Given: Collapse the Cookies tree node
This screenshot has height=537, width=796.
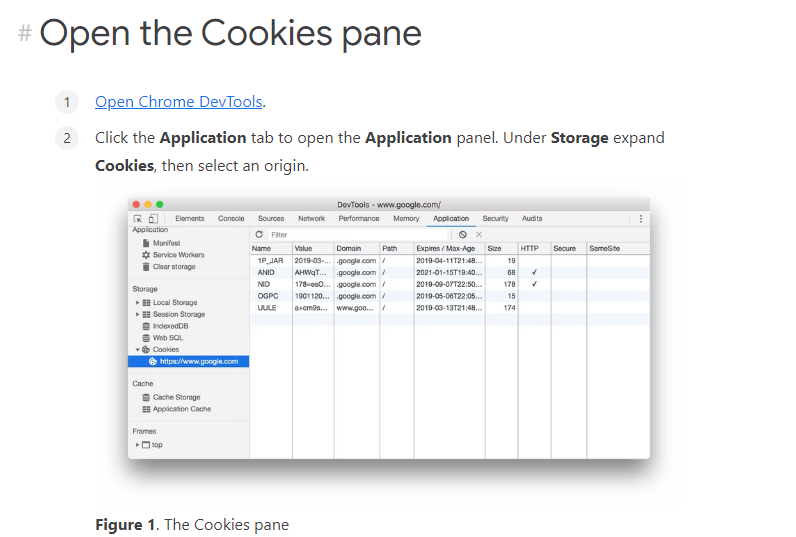Looking at the screenshot, I should [x=137, y=350].
